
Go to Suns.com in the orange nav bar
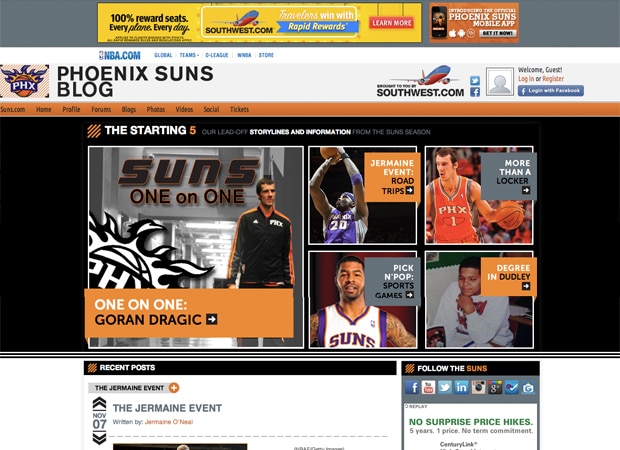pos(13,110)
